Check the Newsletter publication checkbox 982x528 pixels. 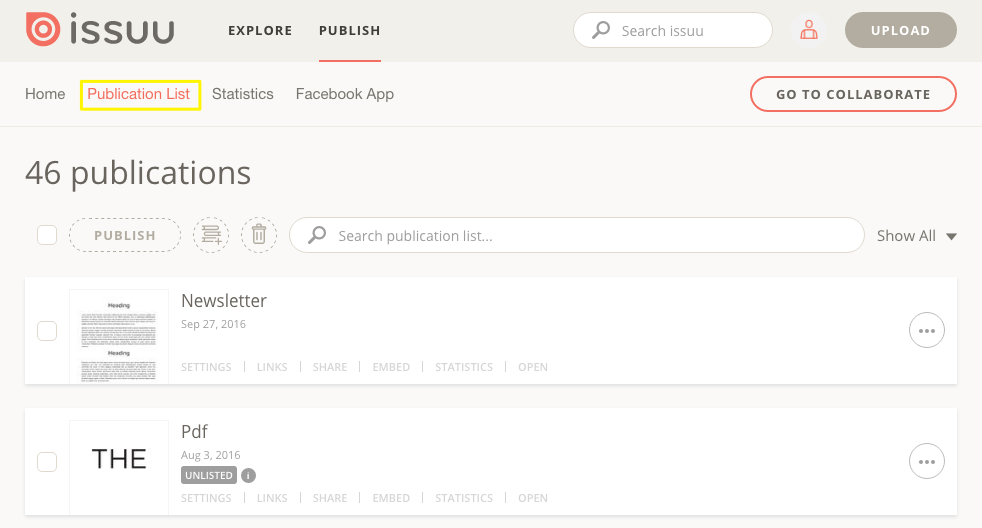click(x=47, y=331)
